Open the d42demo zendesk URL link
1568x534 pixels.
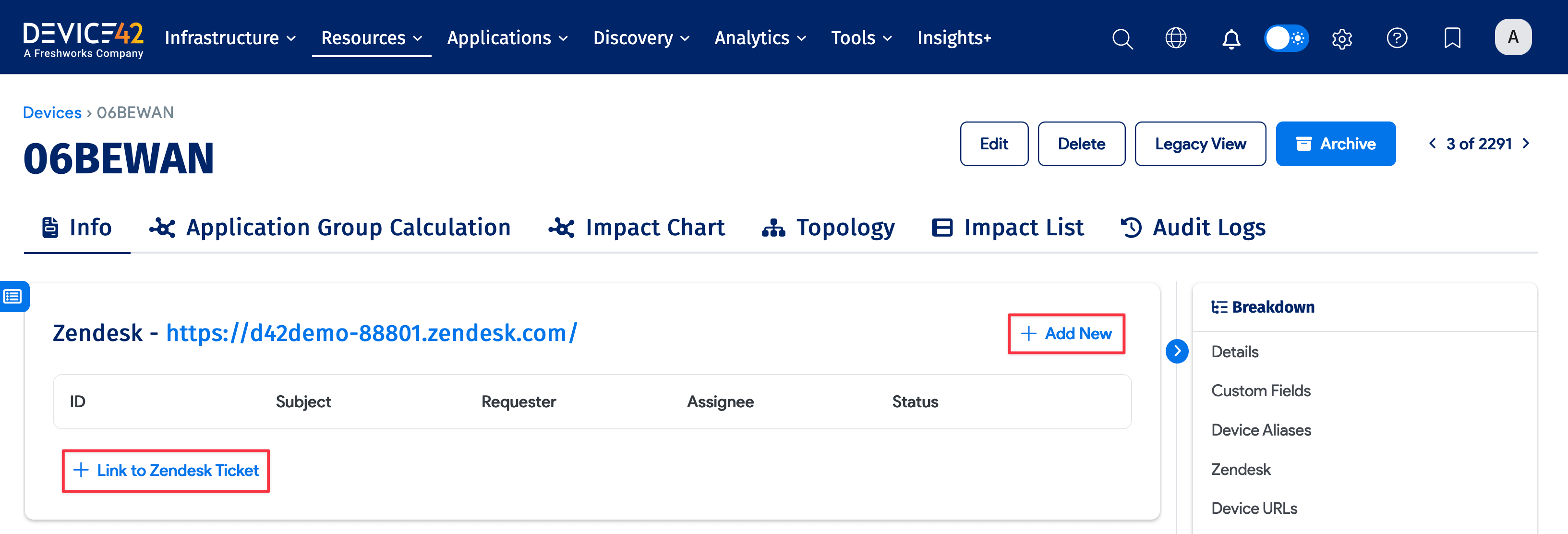pyautogui.click(x=371, y=333)
